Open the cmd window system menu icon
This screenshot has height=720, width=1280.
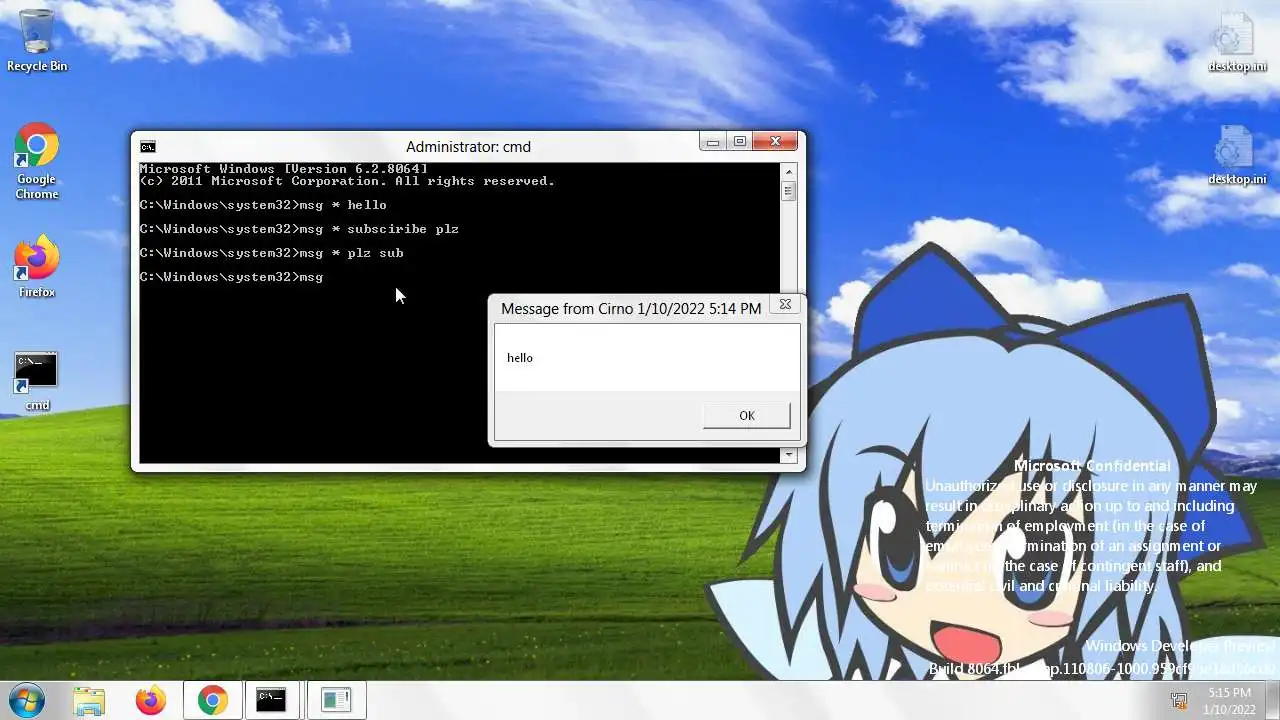point(148,147)
